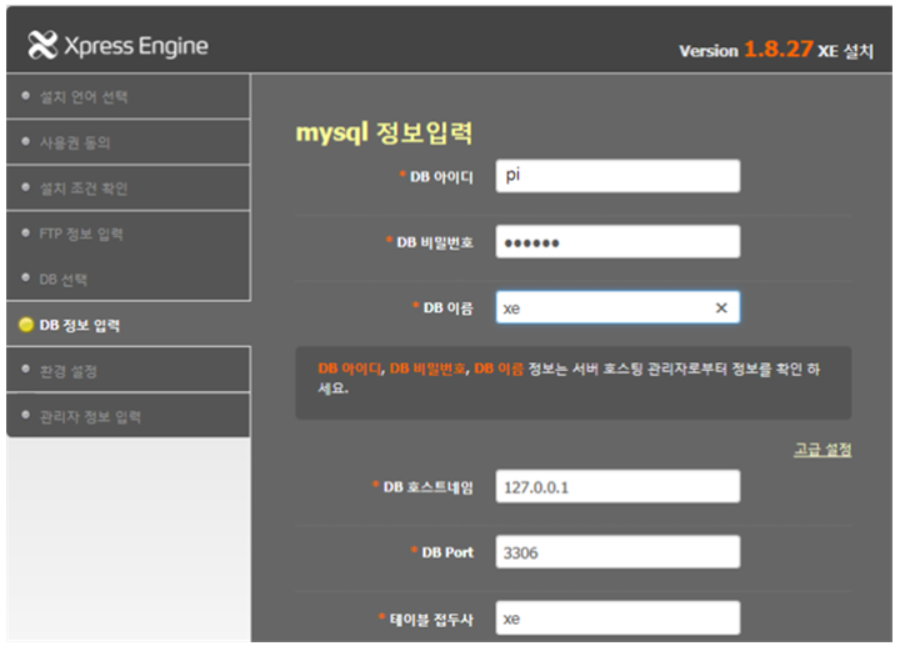Open the 고급 설정 link

coord(822,450)
